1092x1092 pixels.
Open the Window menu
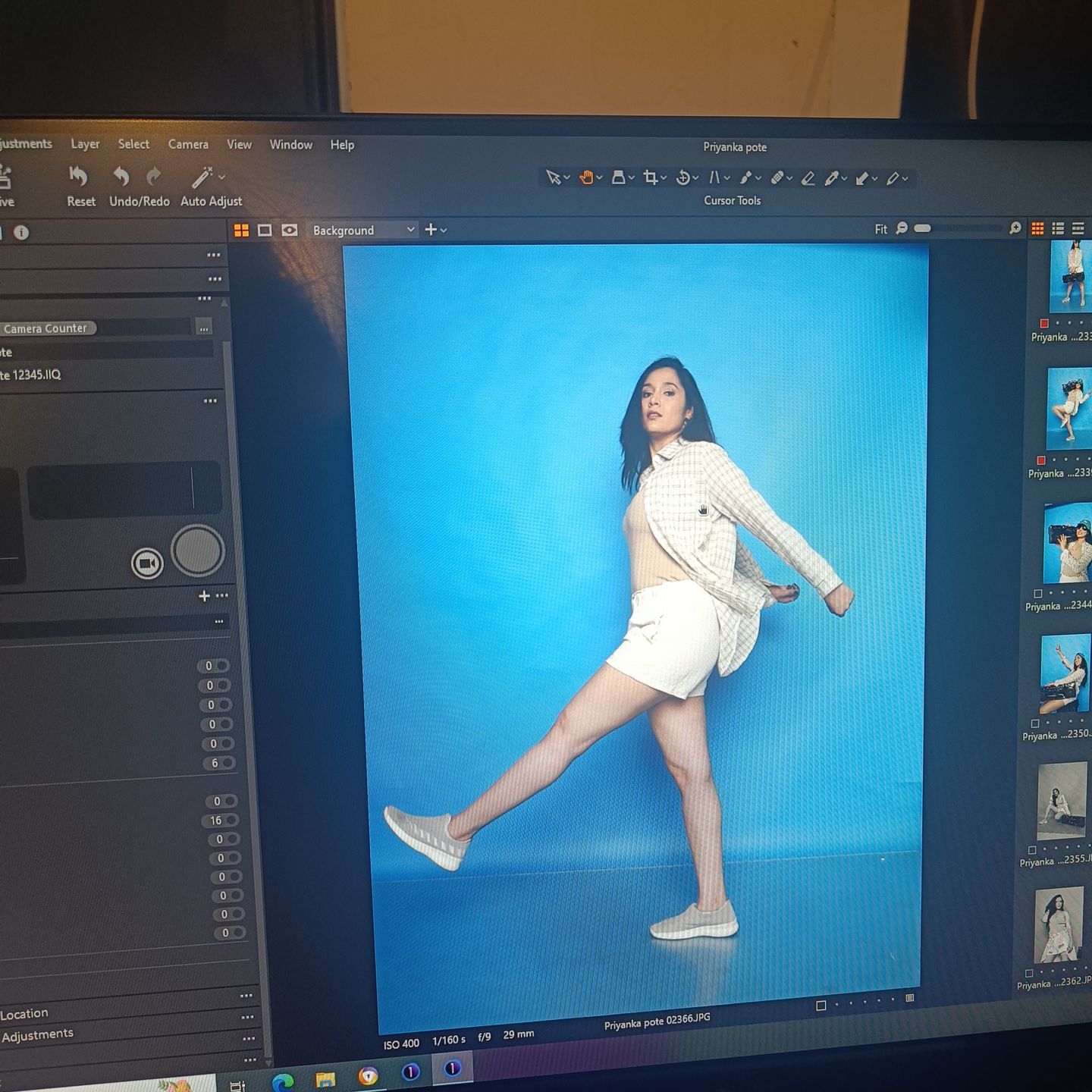click(x=291, y=144)
